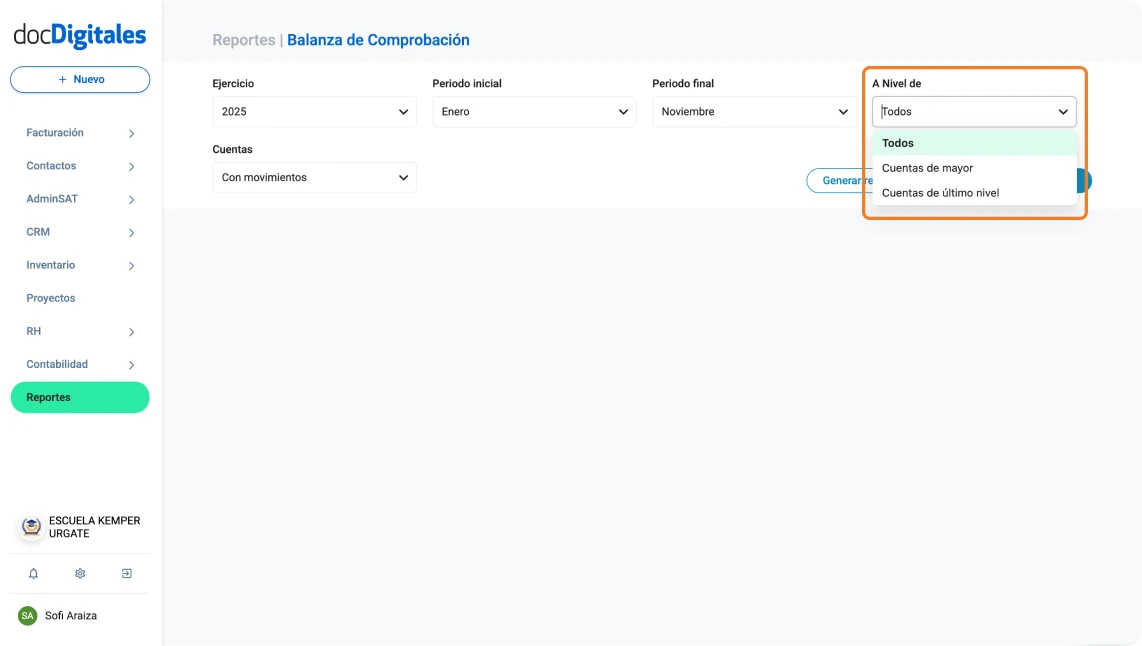Expand the CRM sidebar section
The image size is (1142, 646).
pyautogui.click(x=80, y=231)
